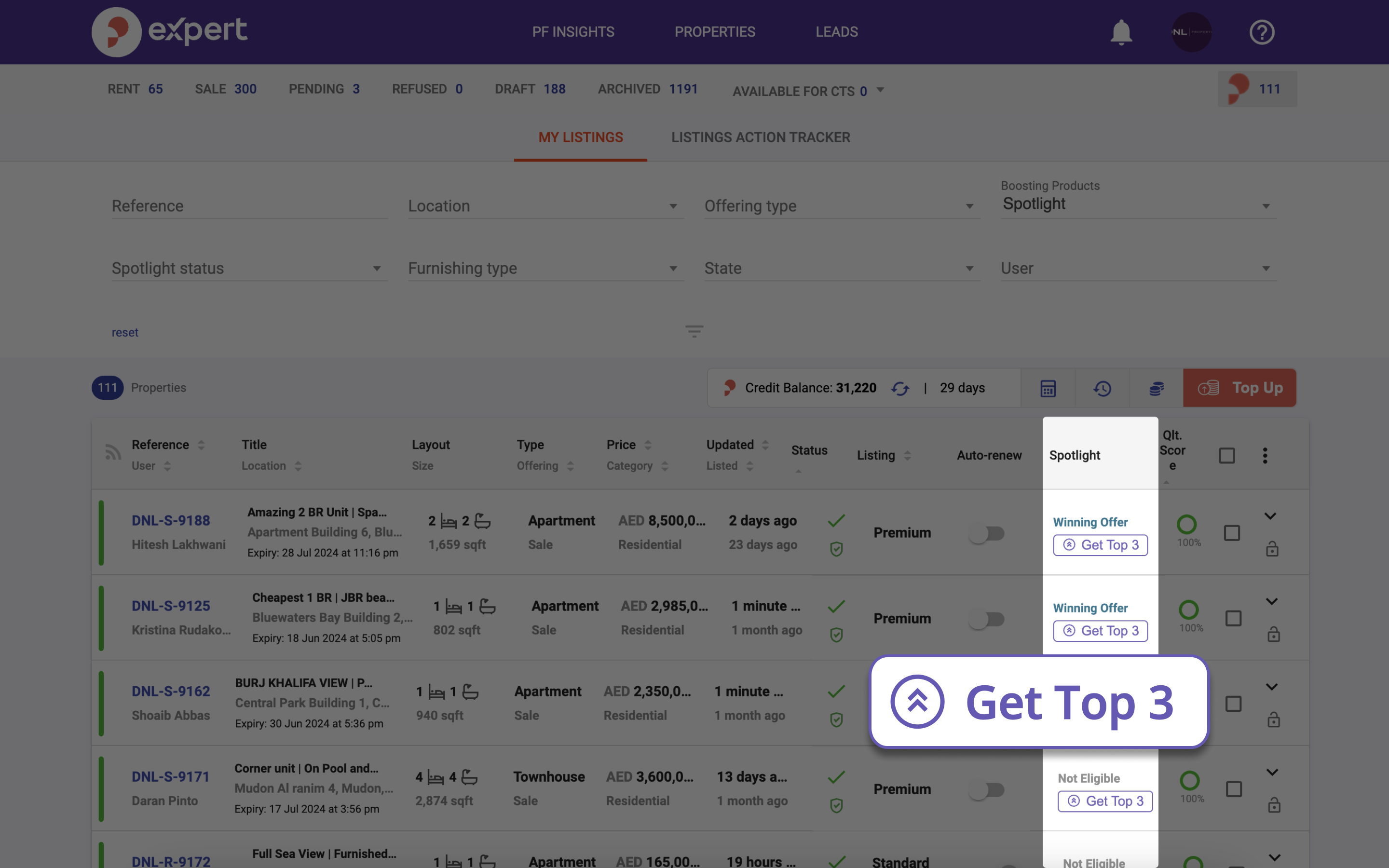Open listing DNL-S-9162 reference link

[170, 691]
